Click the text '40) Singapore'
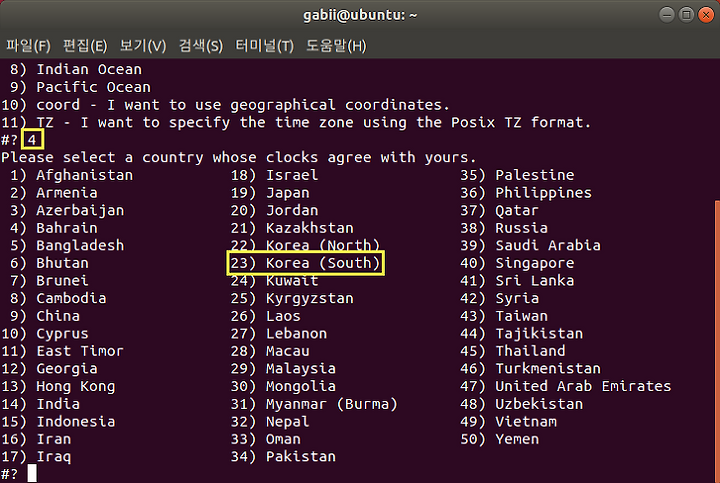The width and height of the screenshot is (720, 483). point(518,263)
